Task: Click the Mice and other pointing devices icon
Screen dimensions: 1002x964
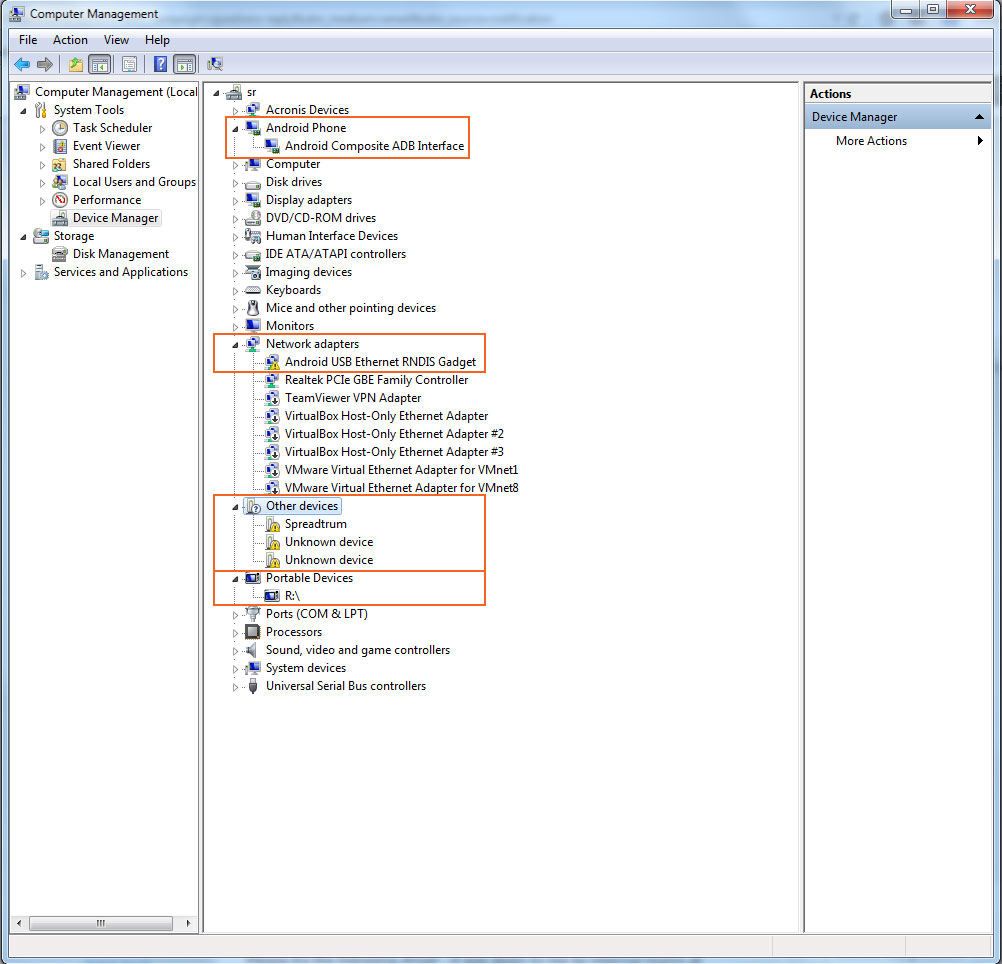Action: point(253,308)
